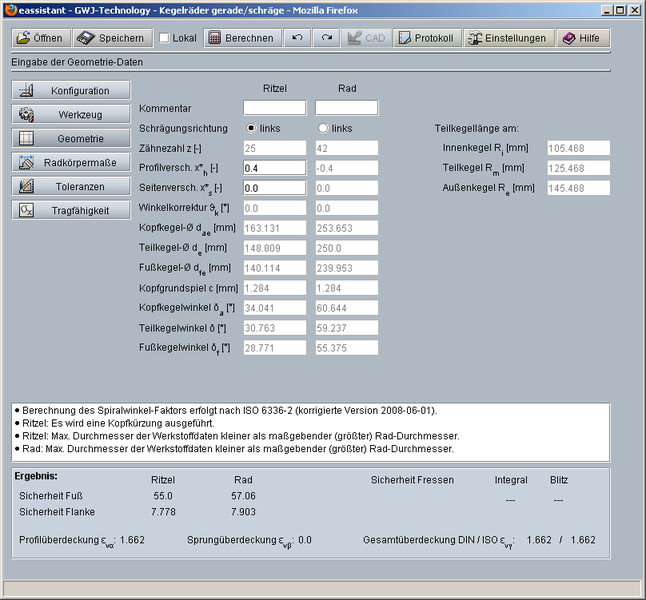Switch to Werkzeug section
The width and height of the screenshot is (646, 600).
click(71, 115)
